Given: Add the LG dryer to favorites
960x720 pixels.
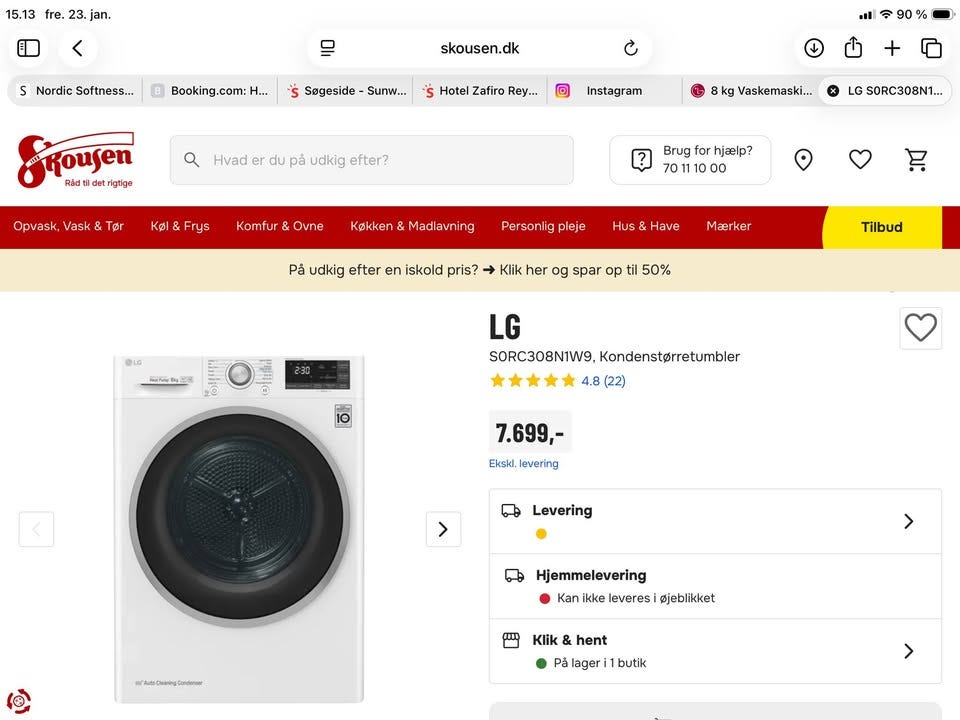Looking at the screenshot, I should point(920,328).
